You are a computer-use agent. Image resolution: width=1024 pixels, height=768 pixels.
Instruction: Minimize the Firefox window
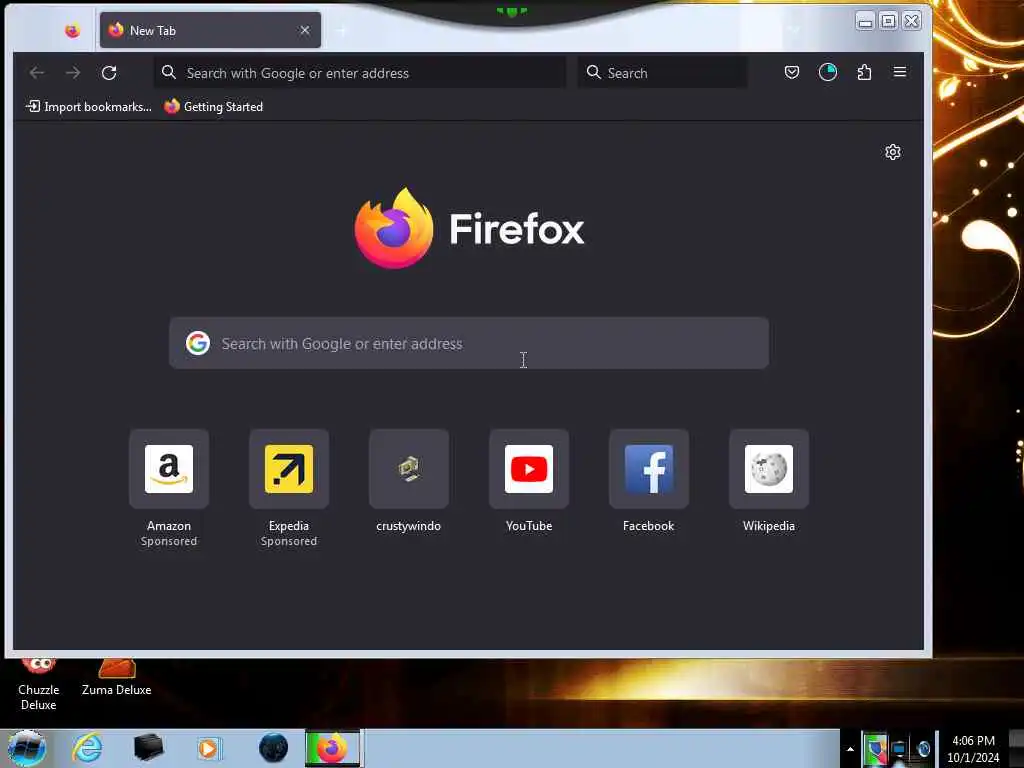865,21
